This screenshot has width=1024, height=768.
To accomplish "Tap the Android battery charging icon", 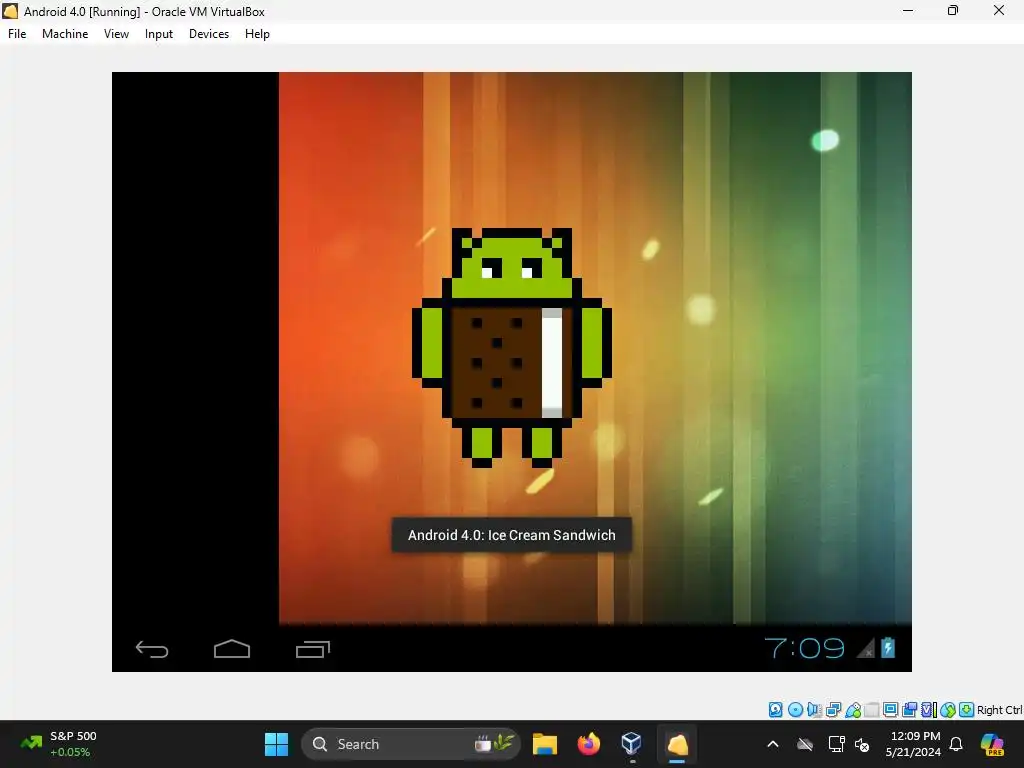I will 888,647.
